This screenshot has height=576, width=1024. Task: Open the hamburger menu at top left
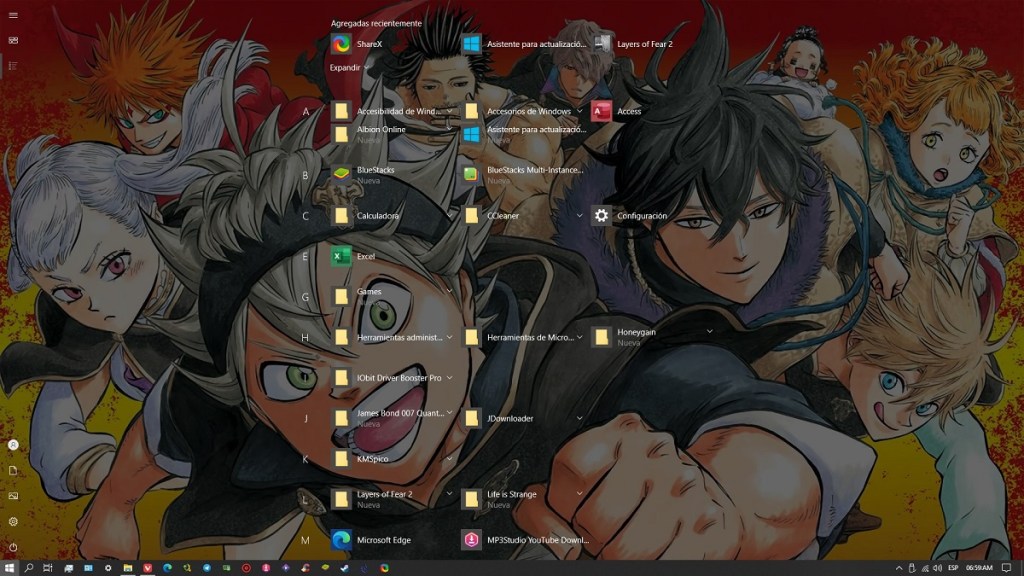pyautogui.click(x=13, y=15)
